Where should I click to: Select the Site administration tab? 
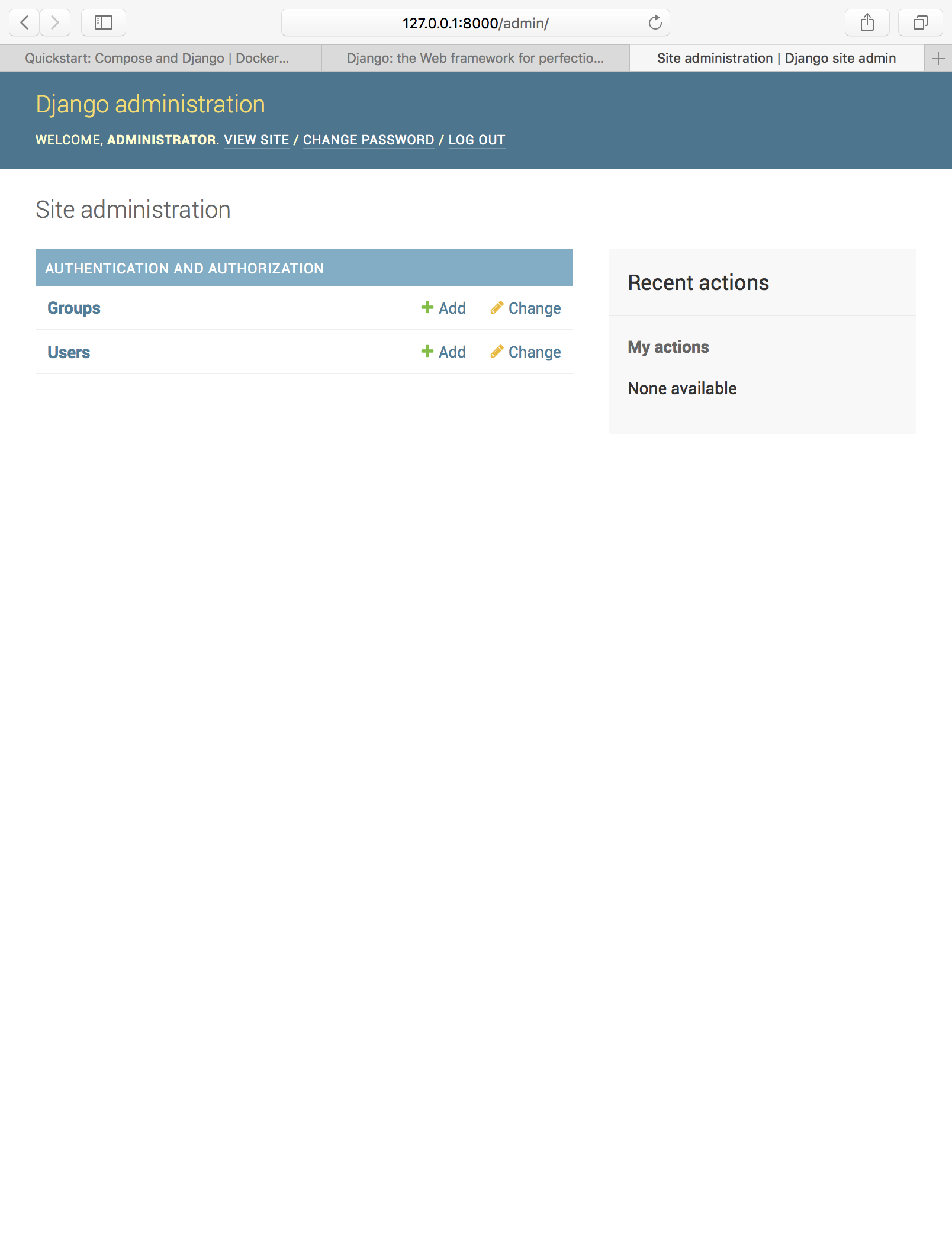point(776,59)
